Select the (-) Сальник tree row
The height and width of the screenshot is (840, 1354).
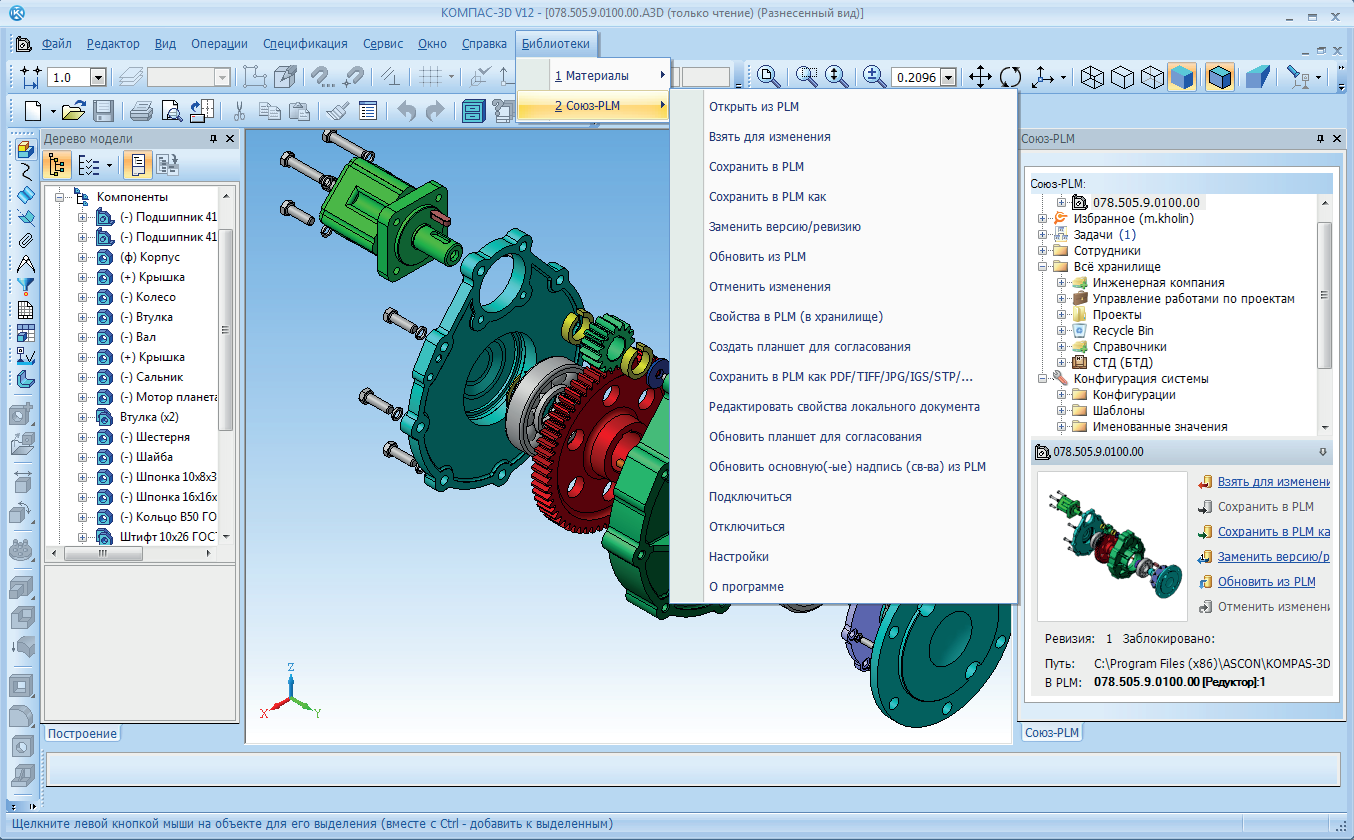coord(151,377)
